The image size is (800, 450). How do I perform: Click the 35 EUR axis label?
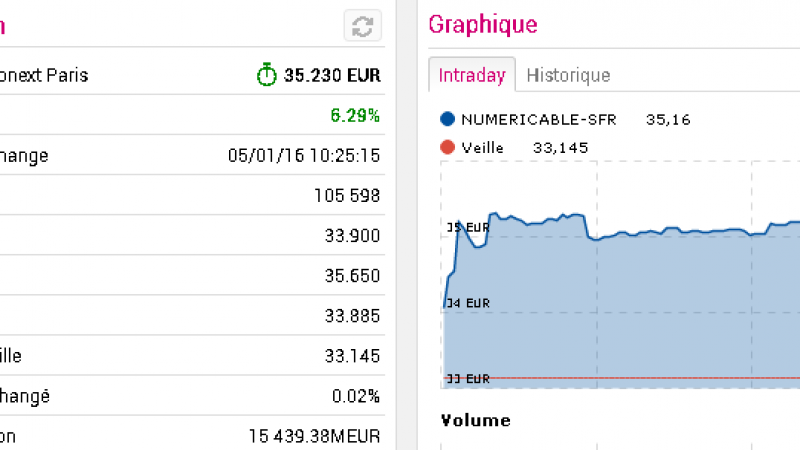(467, 227)
